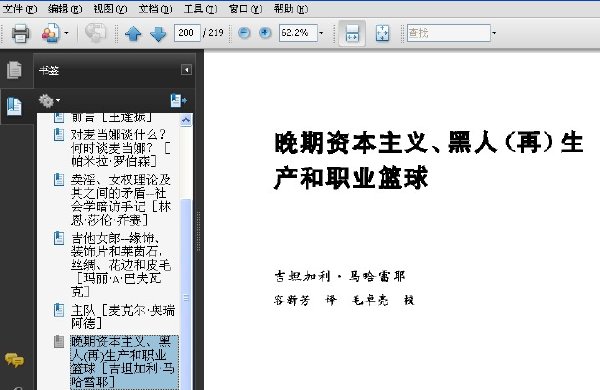Click the 查找 search field

pos(448,33)
